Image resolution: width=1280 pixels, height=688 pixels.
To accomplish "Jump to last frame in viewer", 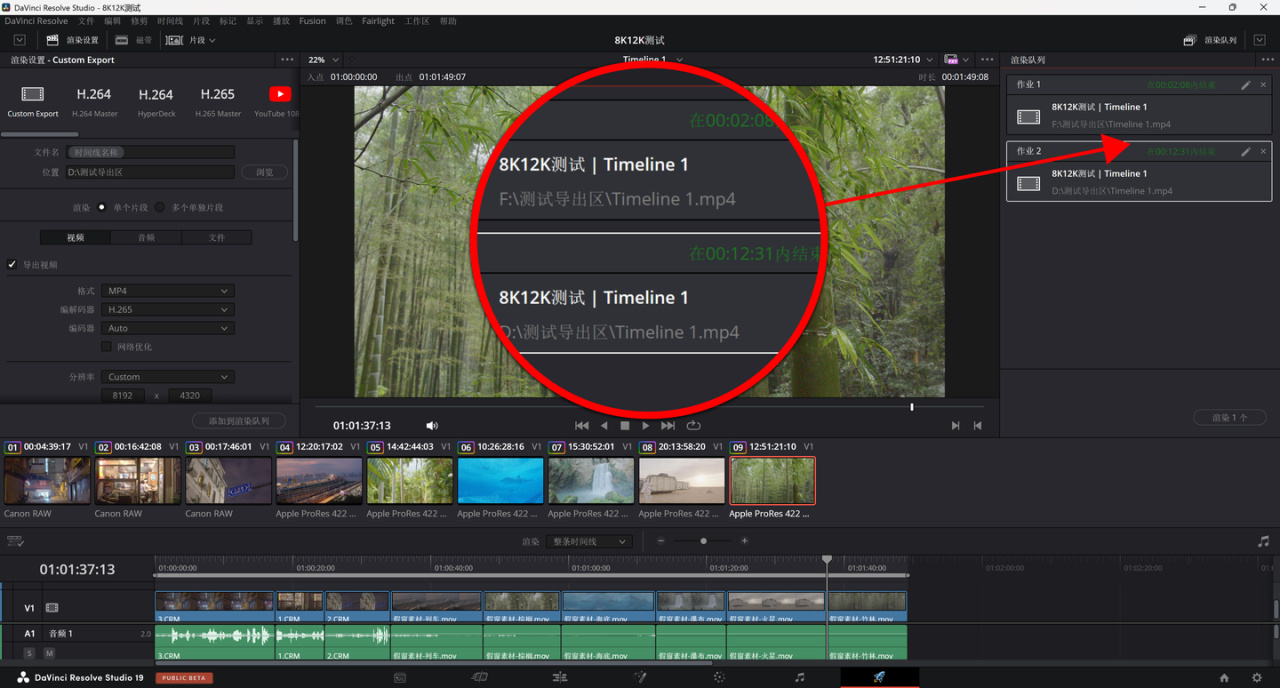I will pos(668,425).
